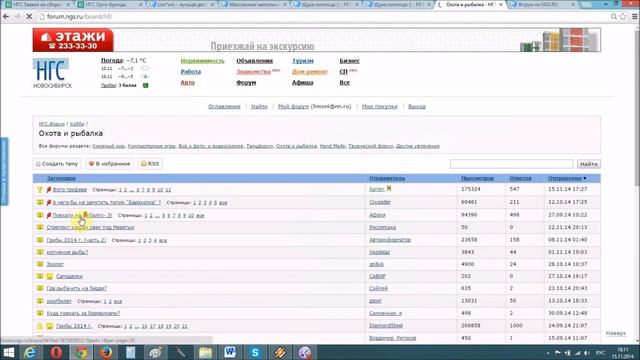Switch to the НГС Орги-бренды tab
Screen dimensions: 640x360
pos(109,4)
